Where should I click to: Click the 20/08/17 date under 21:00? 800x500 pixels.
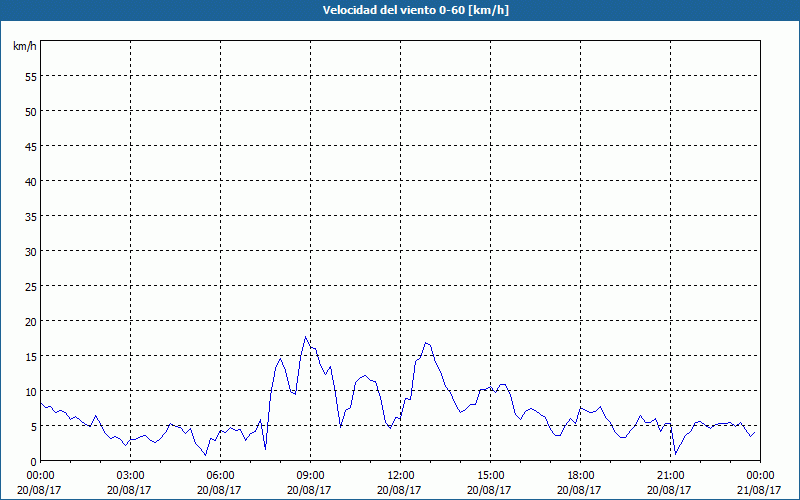669,490
